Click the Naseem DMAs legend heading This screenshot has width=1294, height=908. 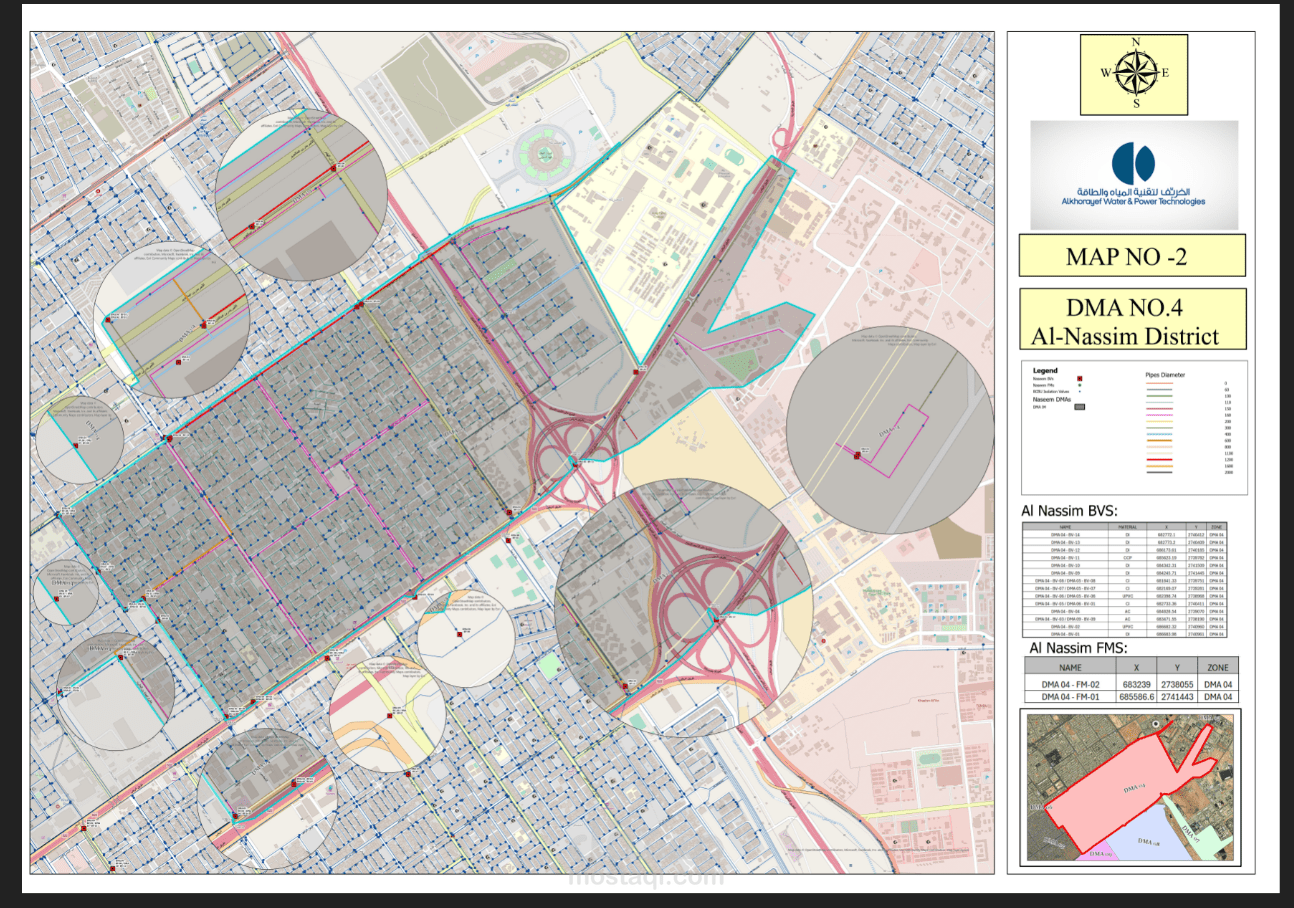tap(1052, 400)
